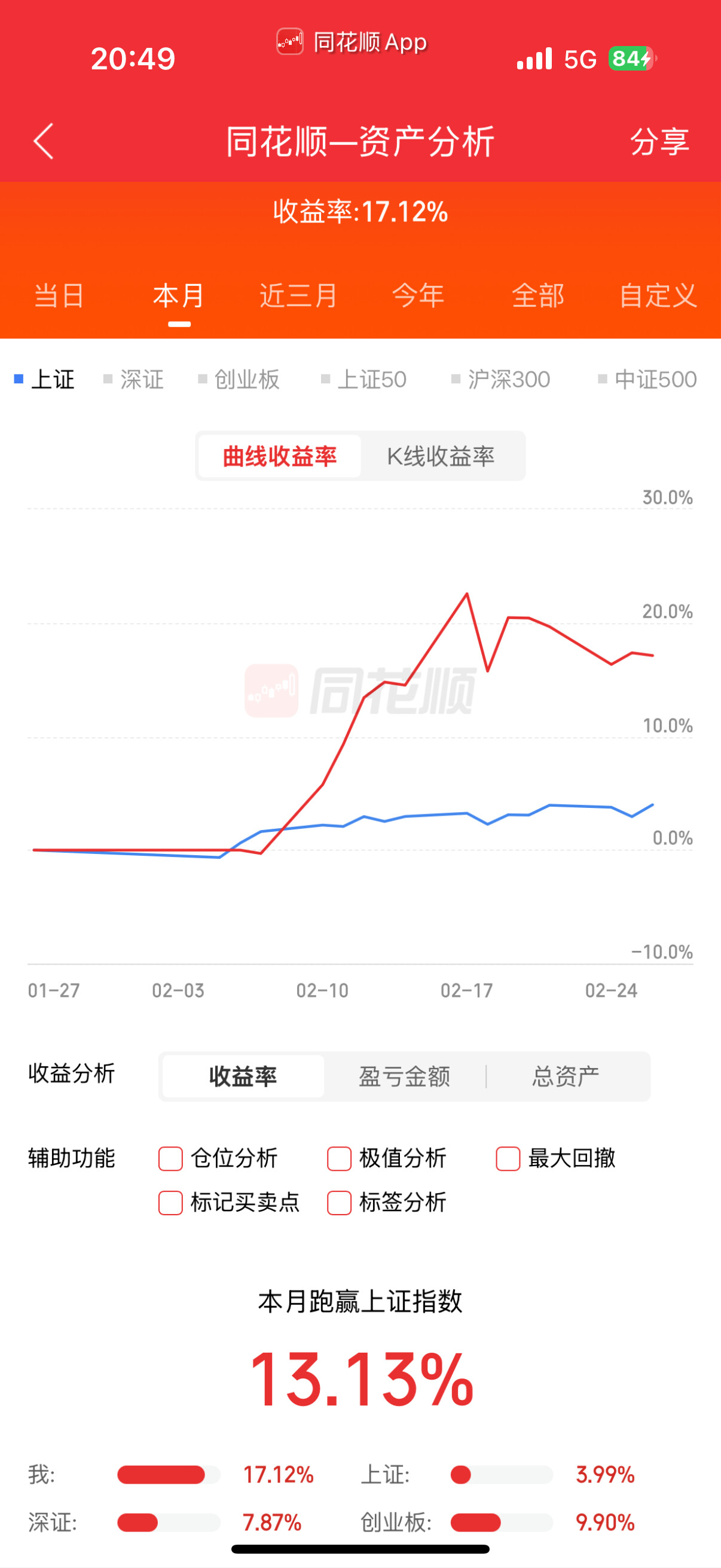
Task: Switch to the 当日 tab
Action: coord(59,296)
